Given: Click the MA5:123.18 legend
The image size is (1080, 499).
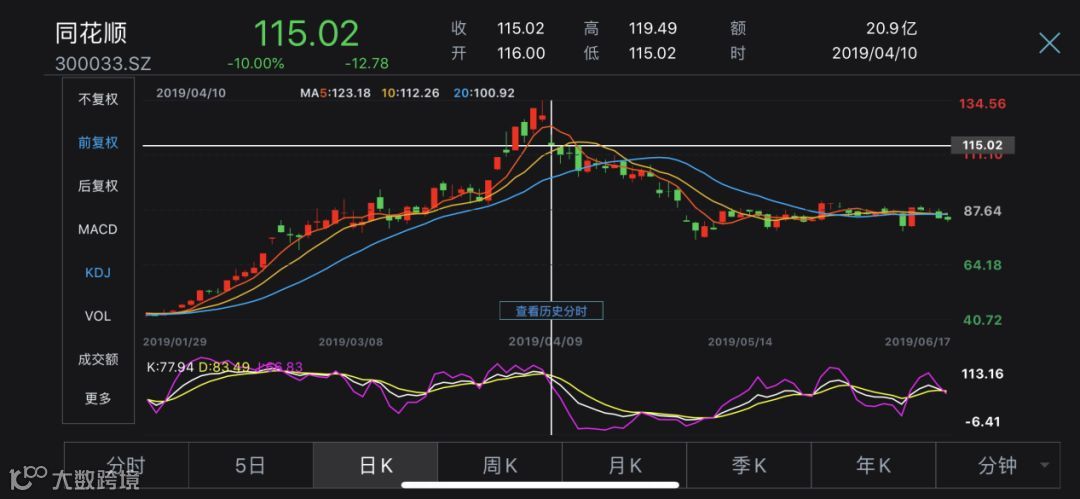Looking at the screenshot, I should [335, 92].
